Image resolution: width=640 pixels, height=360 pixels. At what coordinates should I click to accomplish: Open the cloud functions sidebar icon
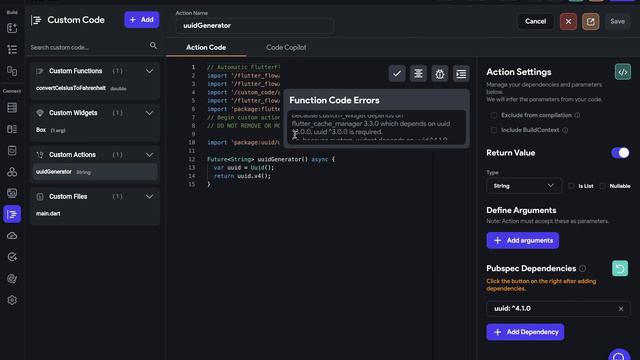12,236
